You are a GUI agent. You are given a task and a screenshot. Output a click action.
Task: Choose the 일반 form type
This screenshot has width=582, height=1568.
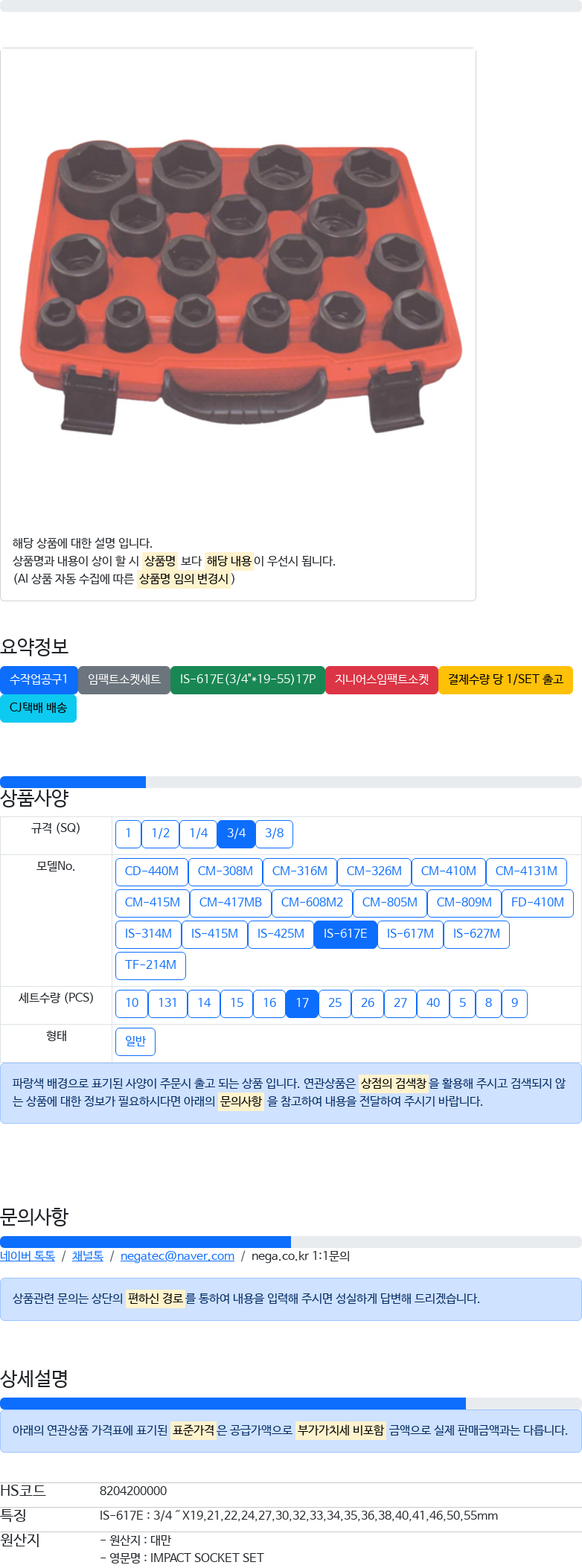[x=135, y=1041]
